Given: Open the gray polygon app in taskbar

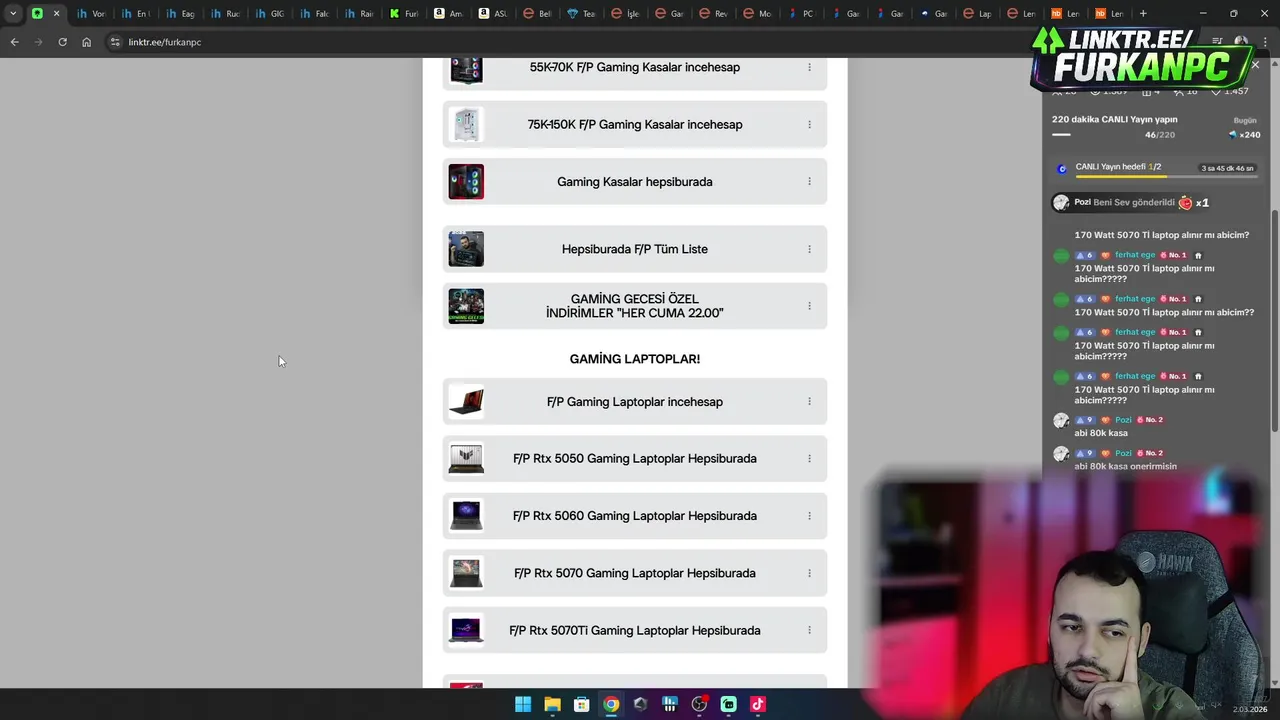Looking at the screenshot, I should point(640,704).
